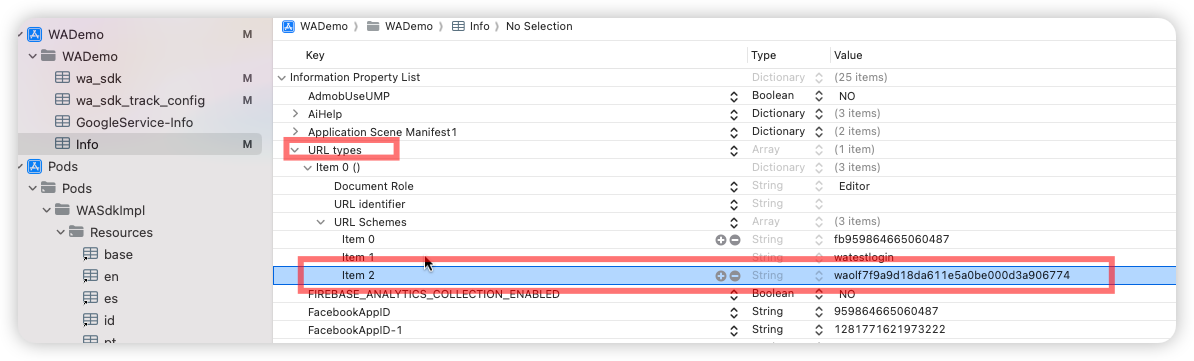Change FIREBASE_ANALYTICS_COLLECTION_ENABLED Boolean value stepper

point(819,294)
